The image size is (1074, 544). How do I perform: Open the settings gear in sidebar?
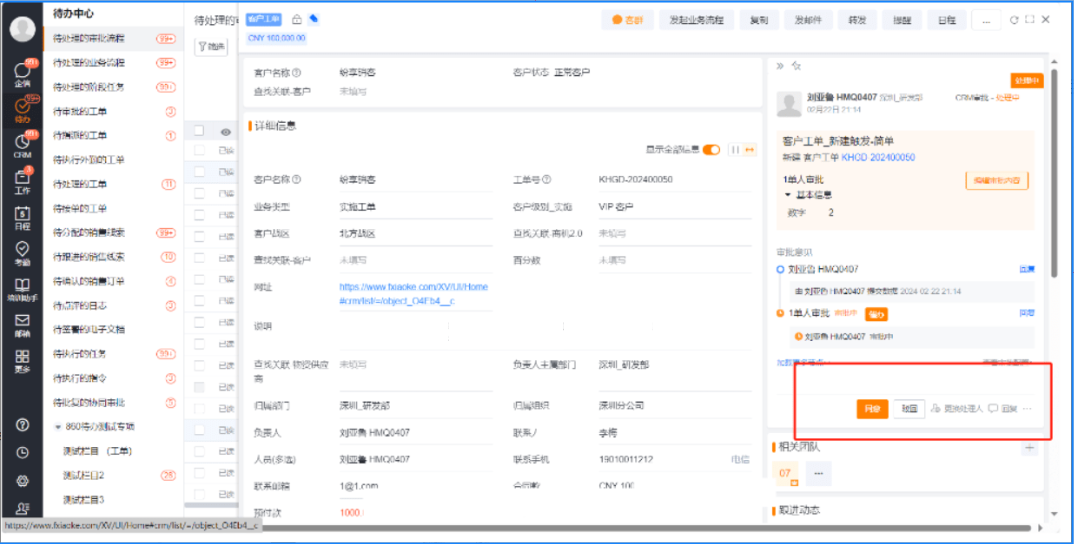coord(23,481)
